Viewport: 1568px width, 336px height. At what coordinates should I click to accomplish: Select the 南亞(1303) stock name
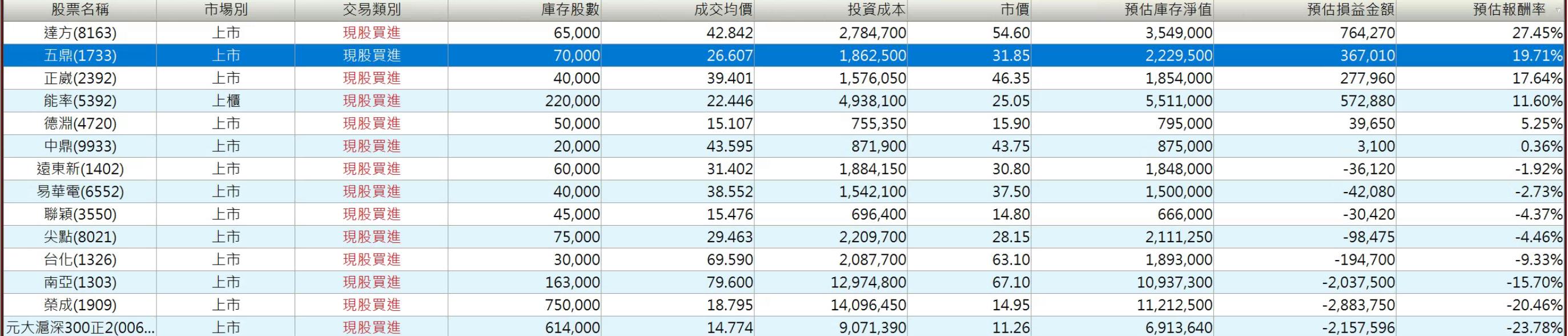[80, 282]
